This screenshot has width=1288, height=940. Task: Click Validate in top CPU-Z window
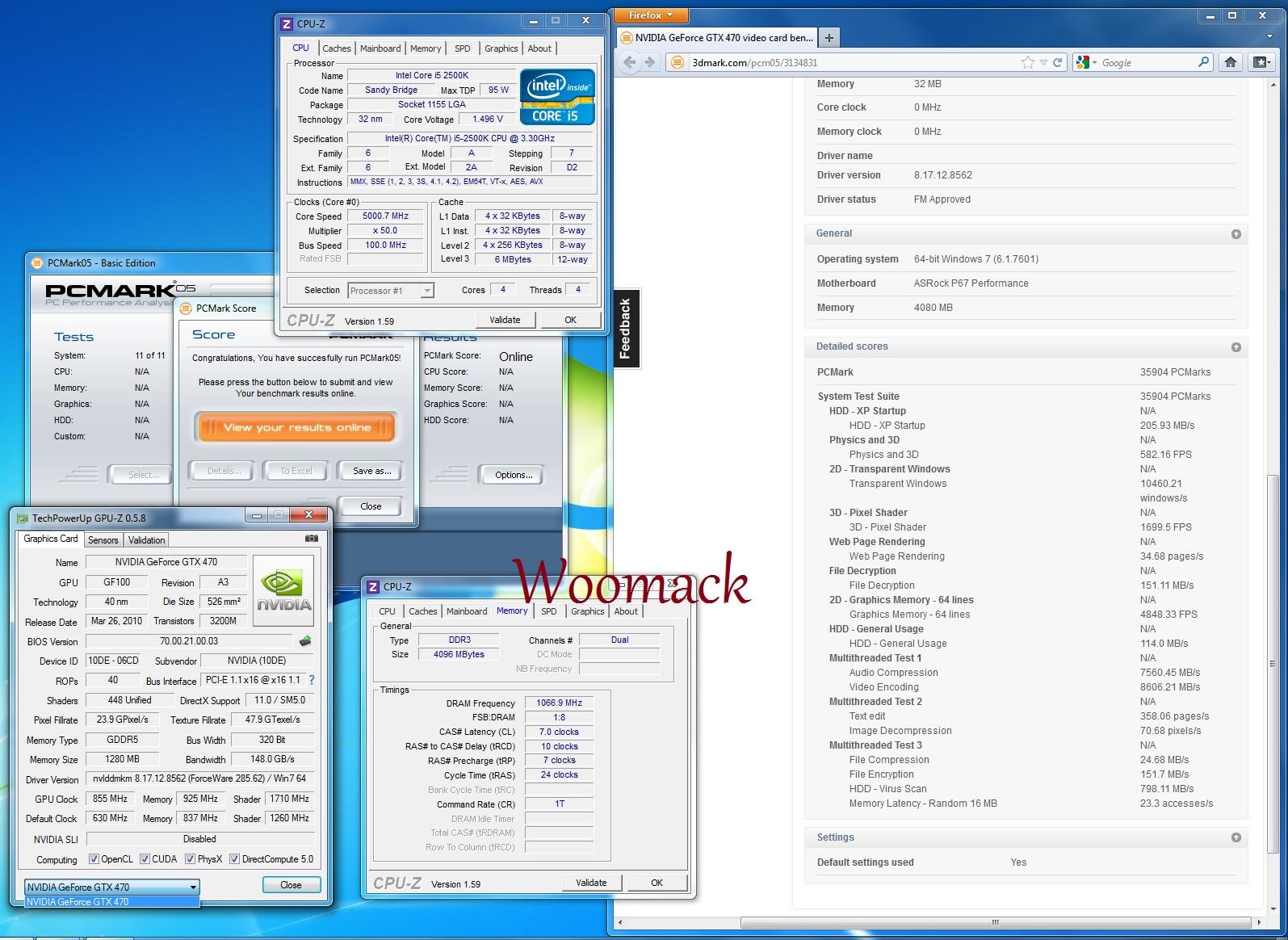tap(505, 320)
